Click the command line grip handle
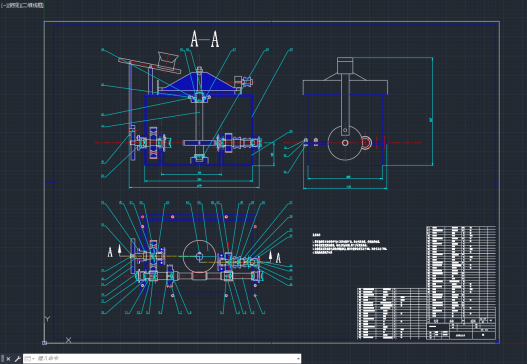This screenshot has width=527, height=364. 3,359
